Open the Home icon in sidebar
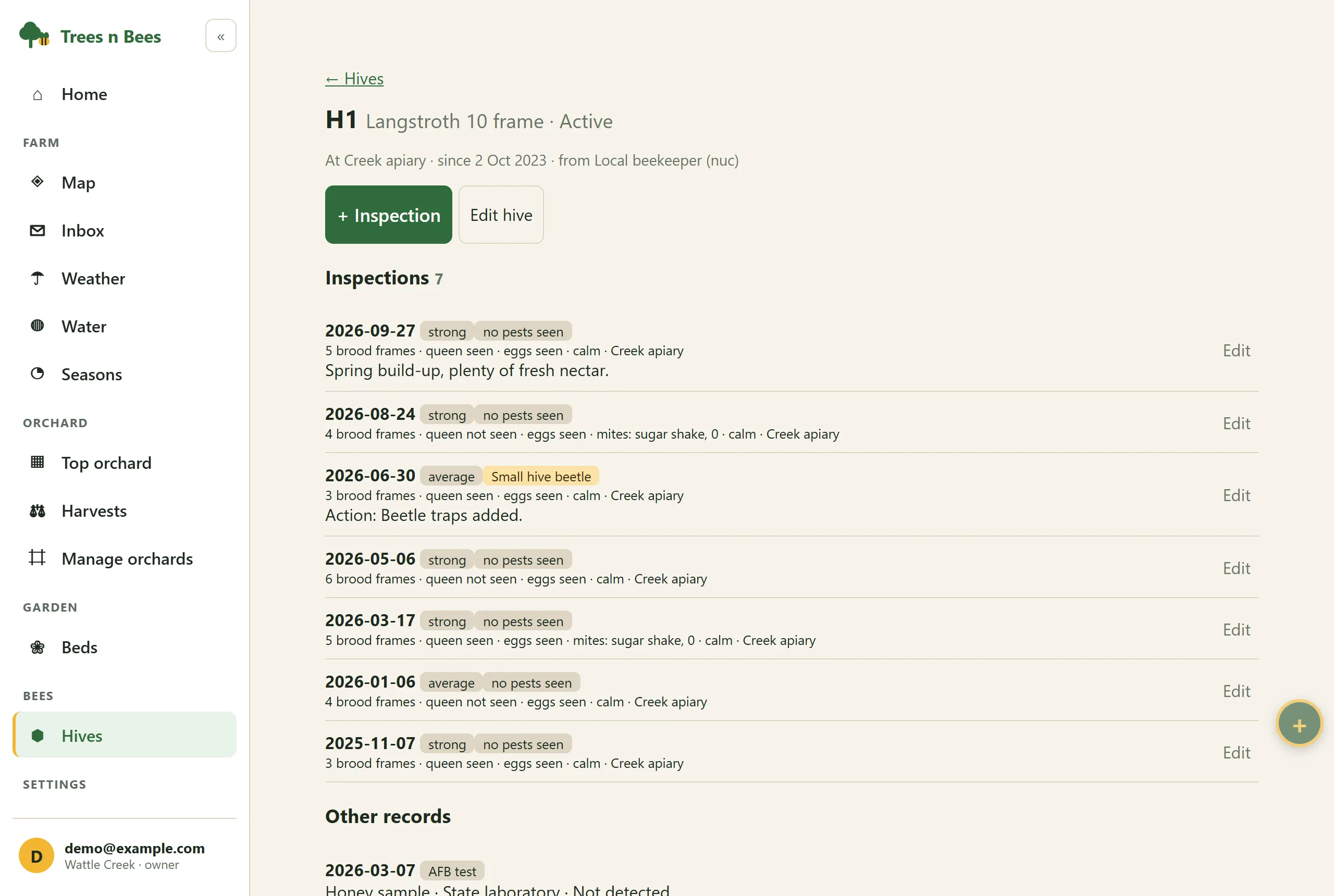 pyautogui.click(x=38, y=94)
